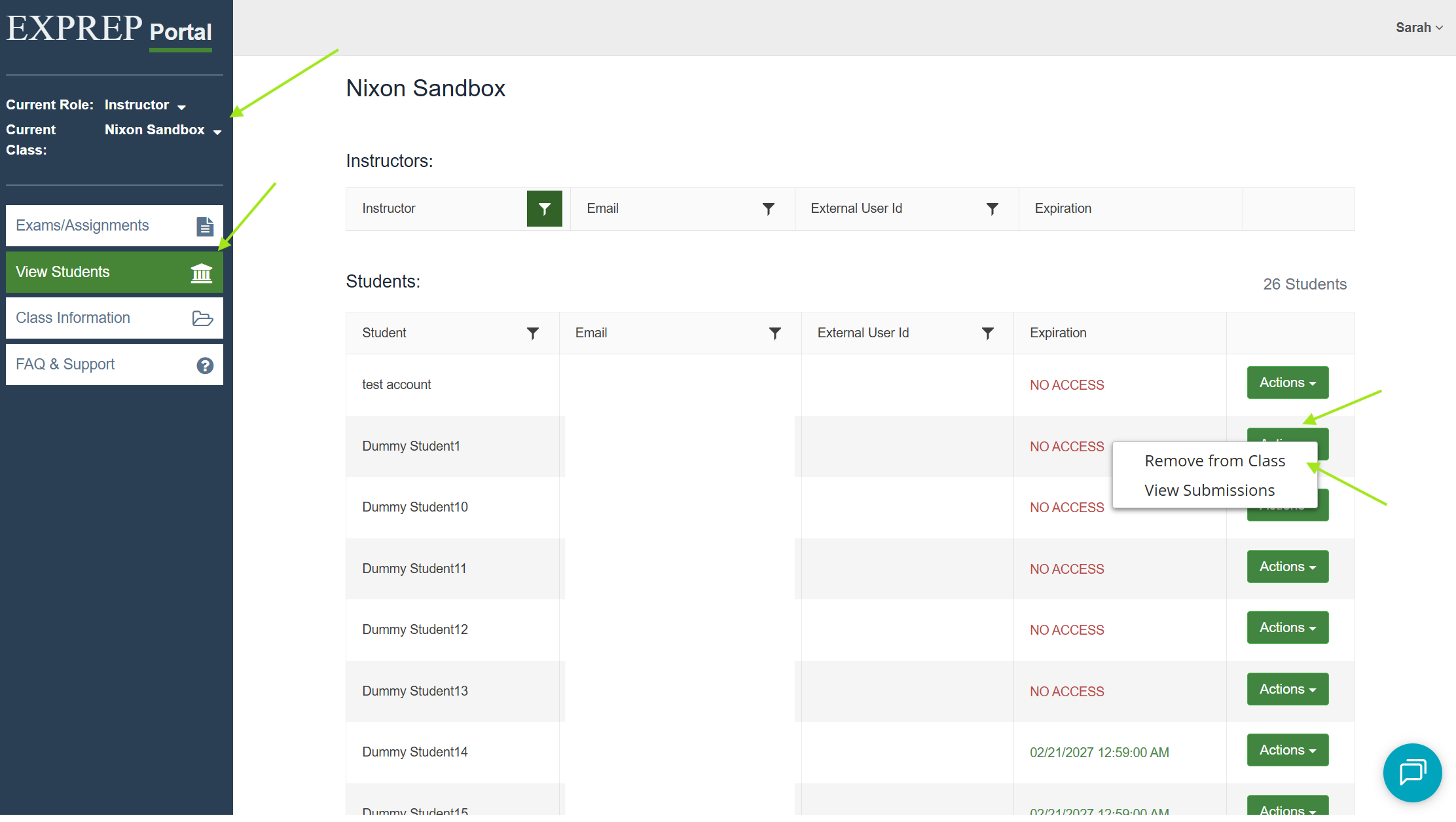Open filter for Instructors Email column
The width and height of the screenshot is (1456, 822).
click(768, 209)
